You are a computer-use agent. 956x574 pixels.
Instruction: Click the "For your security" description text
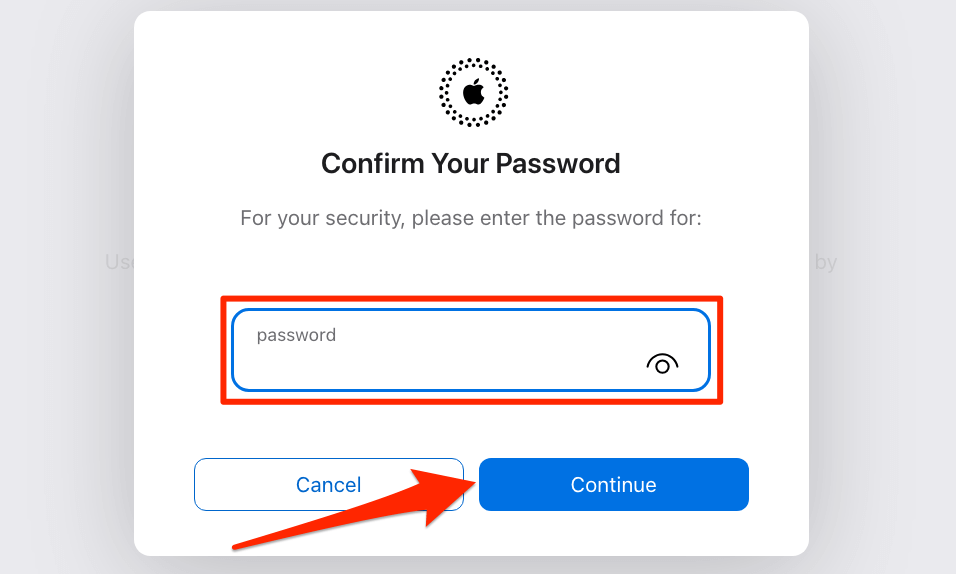471,218
